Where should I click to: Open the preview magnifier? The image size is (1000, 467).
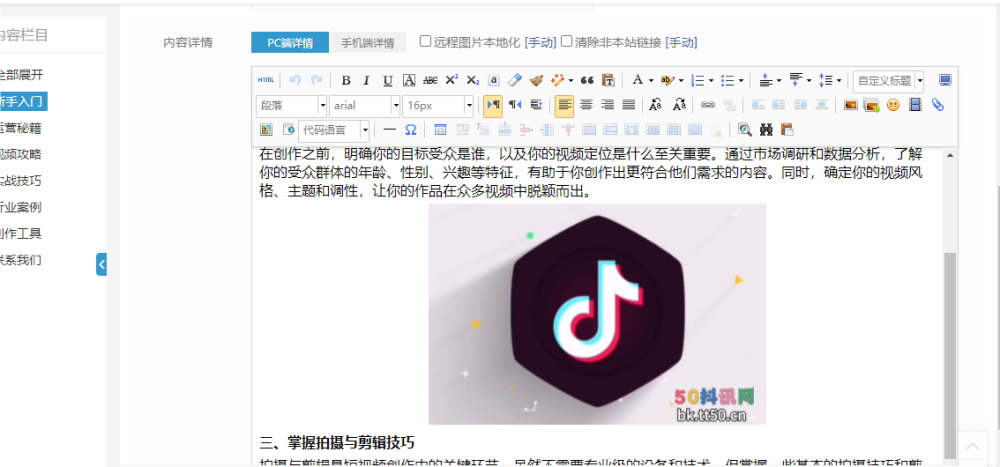click(x=745, y=130)
